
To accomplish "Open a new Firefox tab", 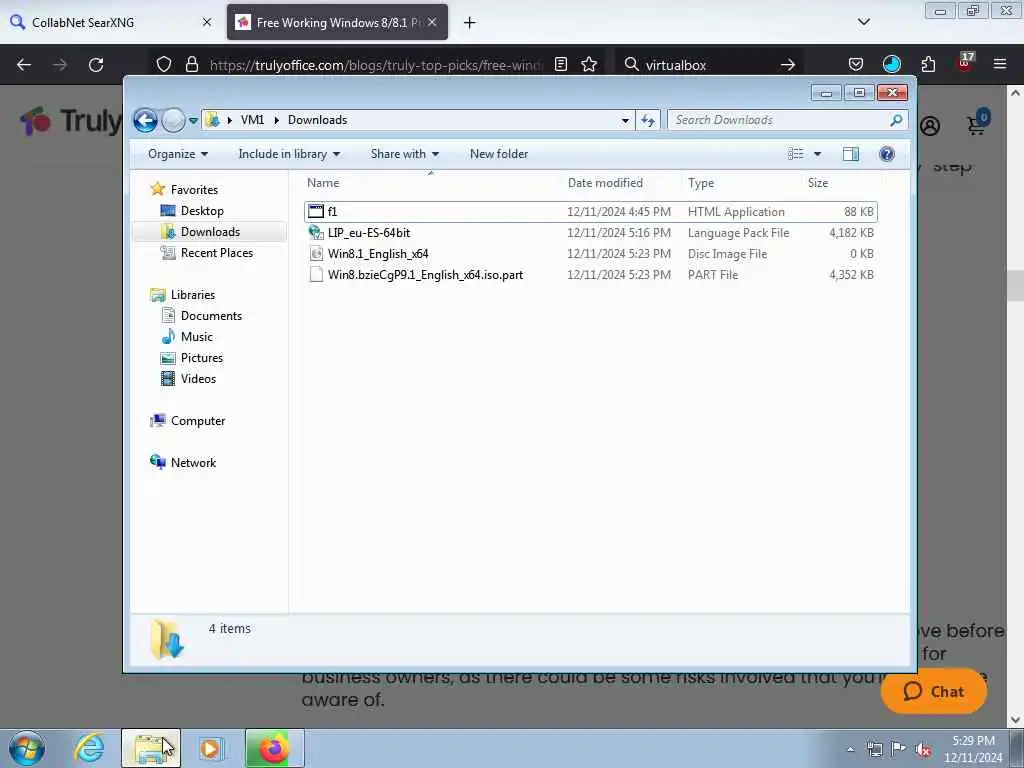I will [x=470, y=23].
